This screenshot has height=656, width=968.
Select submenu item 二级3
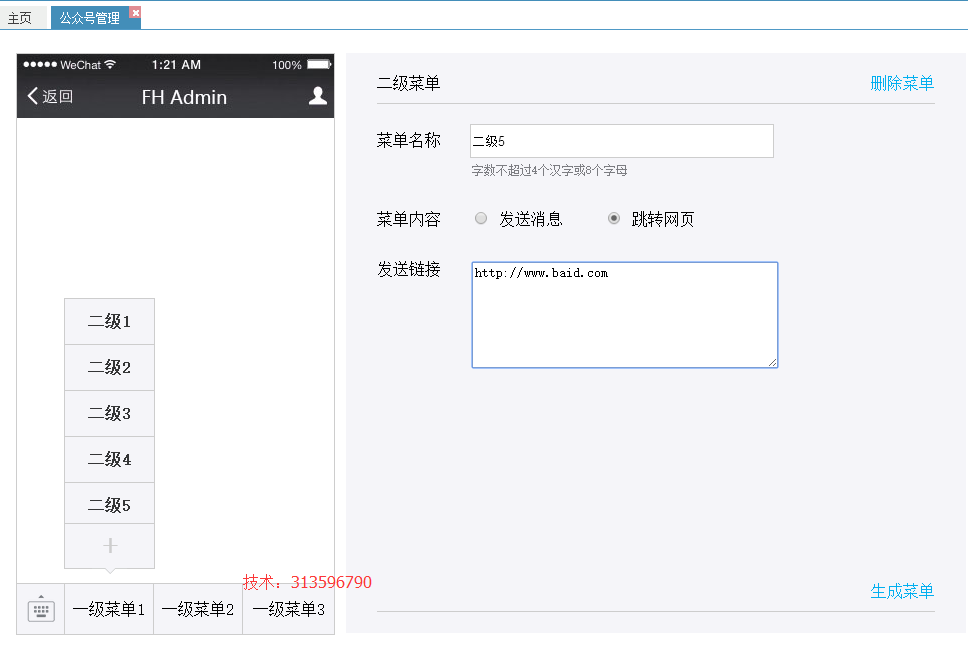click(x=109, y=413)
